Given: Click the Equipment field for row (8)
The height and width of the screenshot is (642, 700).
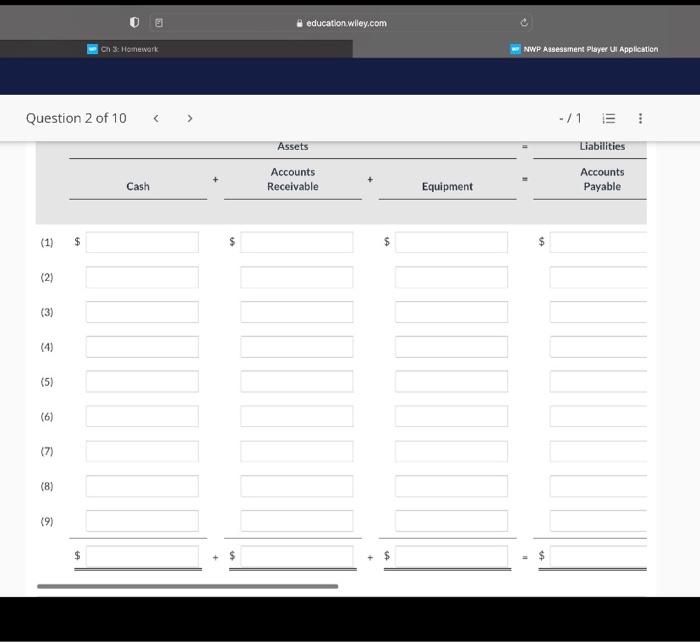Looking at the screenshot, I should point(451,486).
